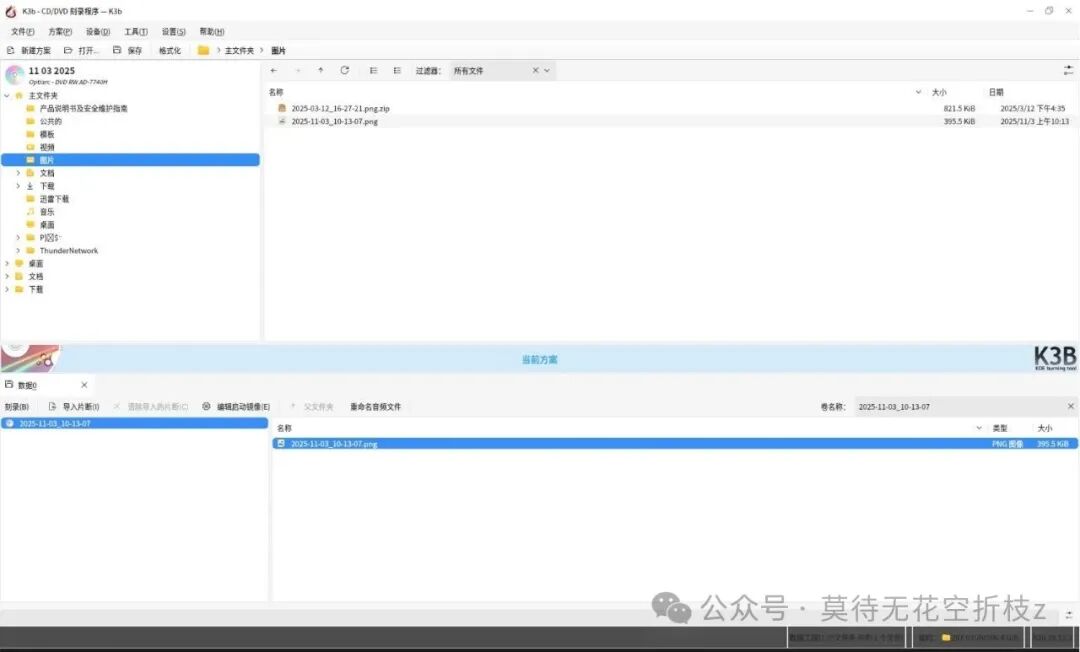Viewport: 1080px width, 652px height.
Task: Open the 工具(T) menu
Action: tap(136, 32)
